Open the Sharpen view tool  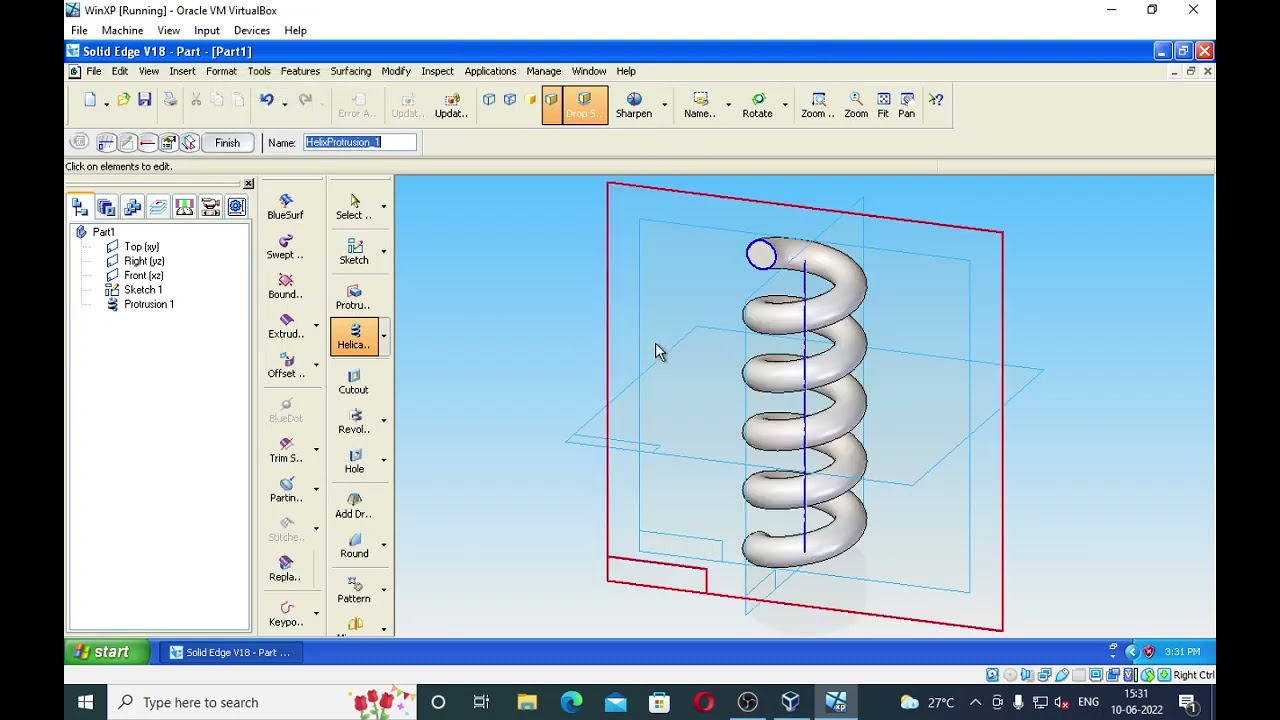pos(634,105)
